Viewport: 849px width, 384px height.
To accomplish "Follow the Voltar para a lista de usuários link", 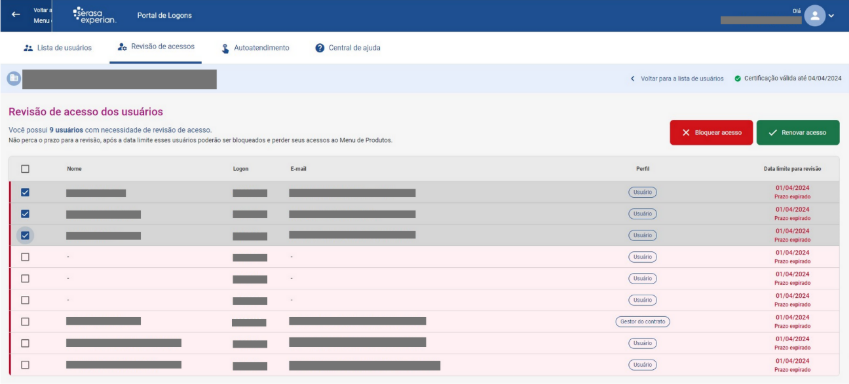I will 677,79.
